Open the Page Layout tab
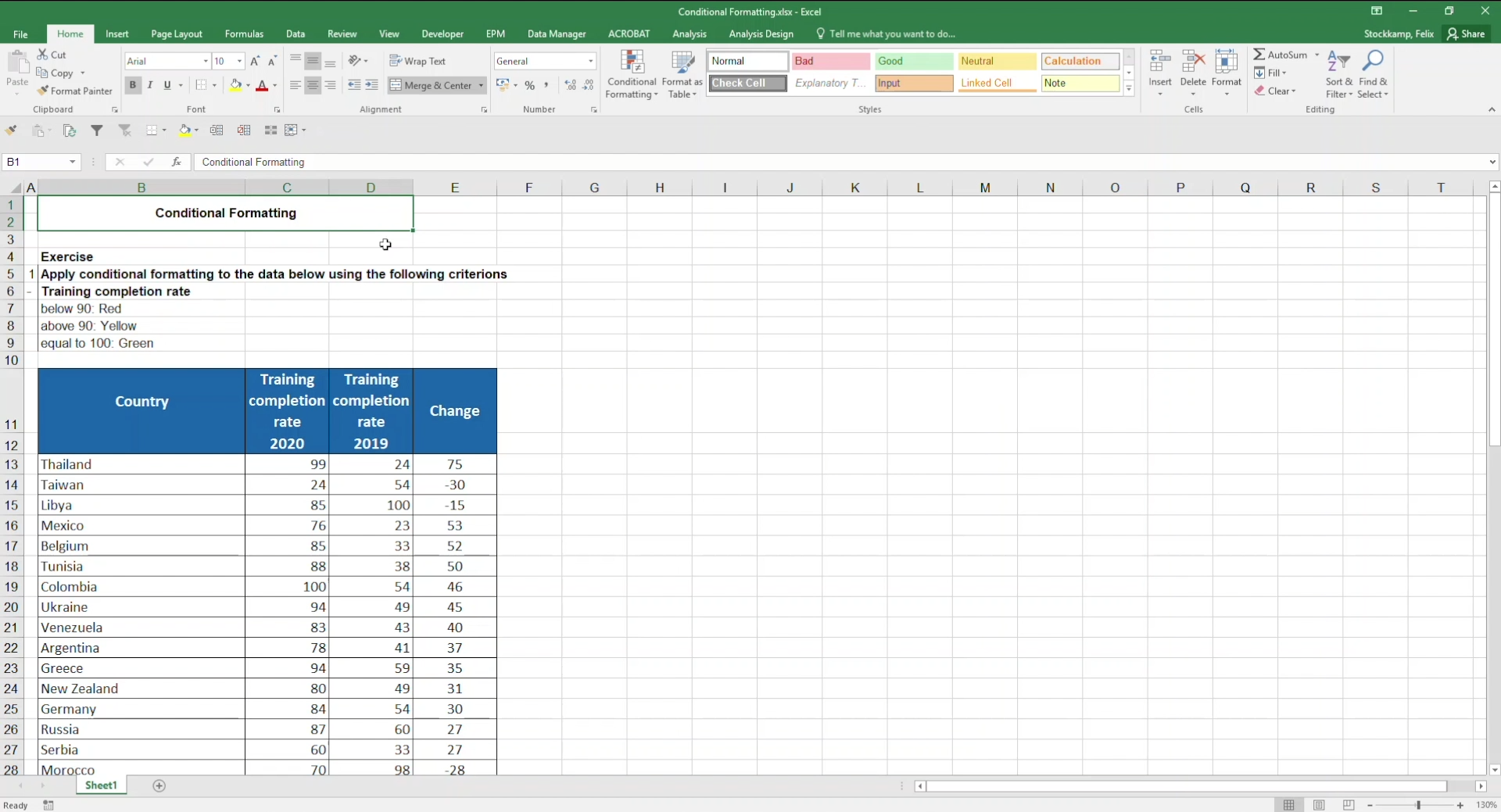This screenshot has width=1501, height=812. click(177, 34)
